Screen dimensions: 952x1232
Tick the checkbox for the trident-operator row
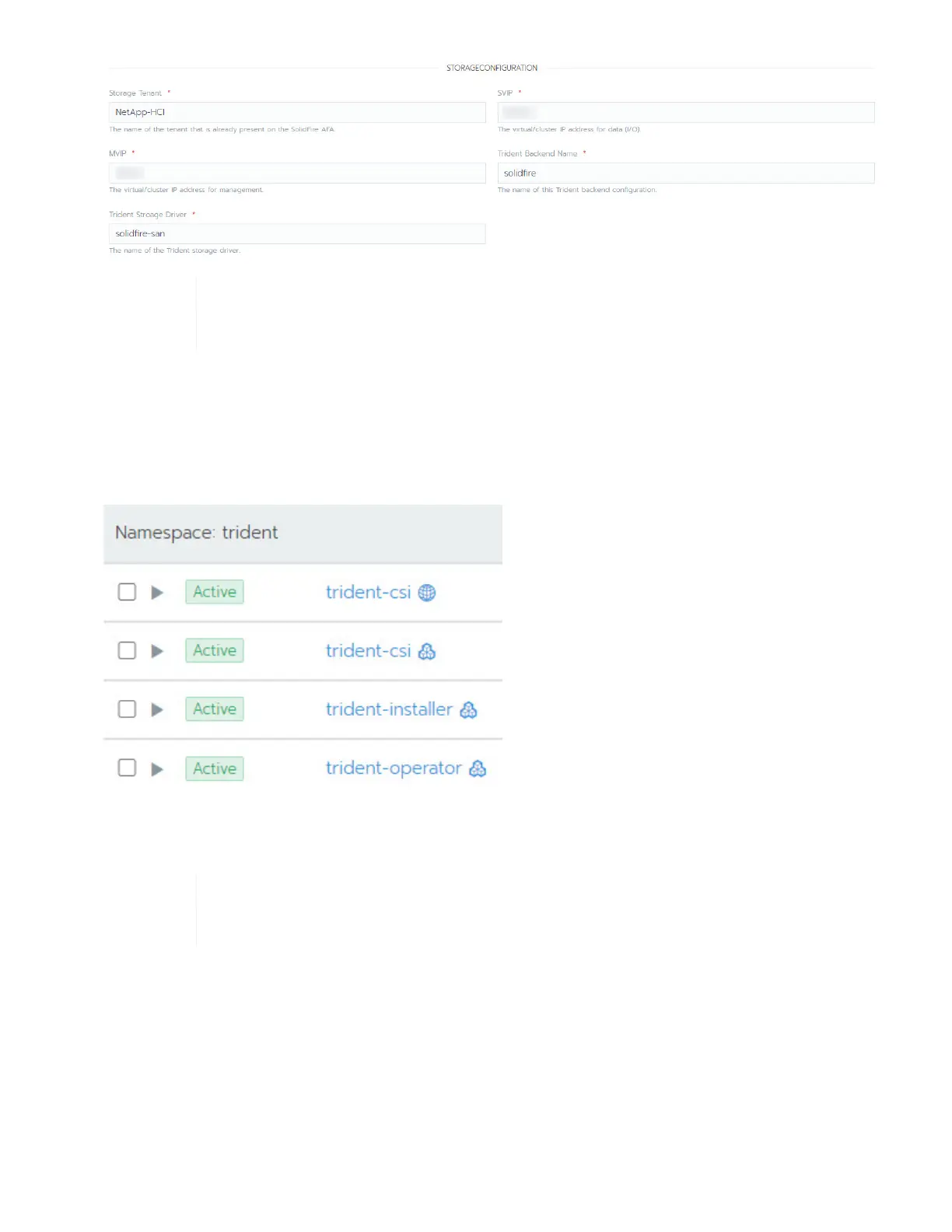pyautogui.click(x=127, y=768)
